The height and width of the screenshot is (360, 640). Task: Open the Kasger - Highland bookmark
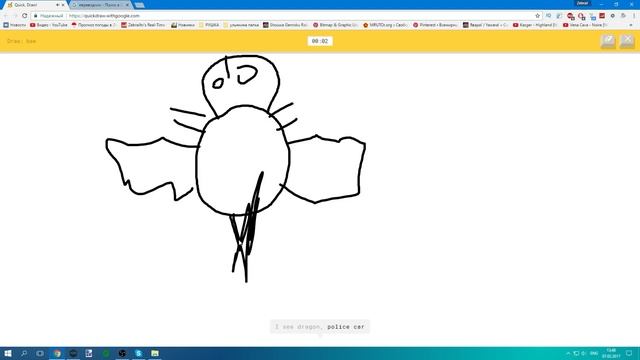(x=536, y=25)
